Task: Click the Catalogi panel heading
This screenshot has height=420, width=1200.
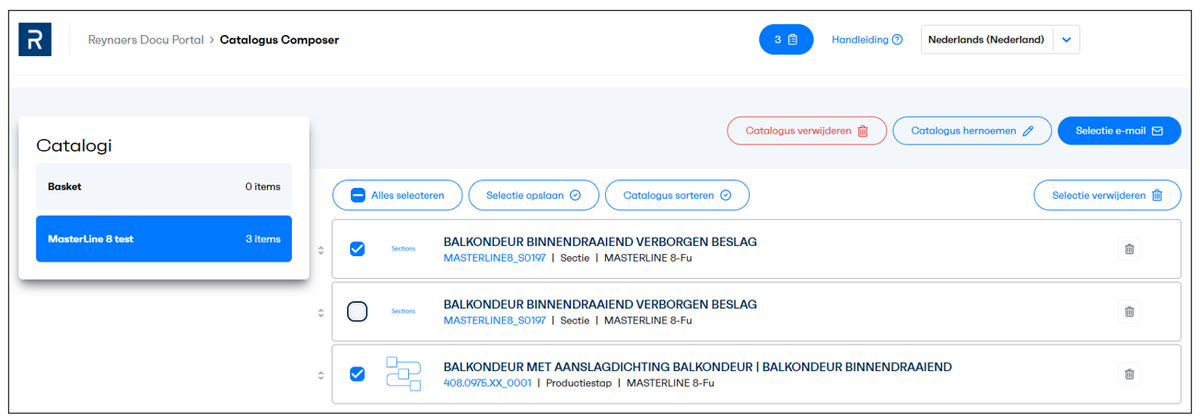Action: click(x=74, y=145)
